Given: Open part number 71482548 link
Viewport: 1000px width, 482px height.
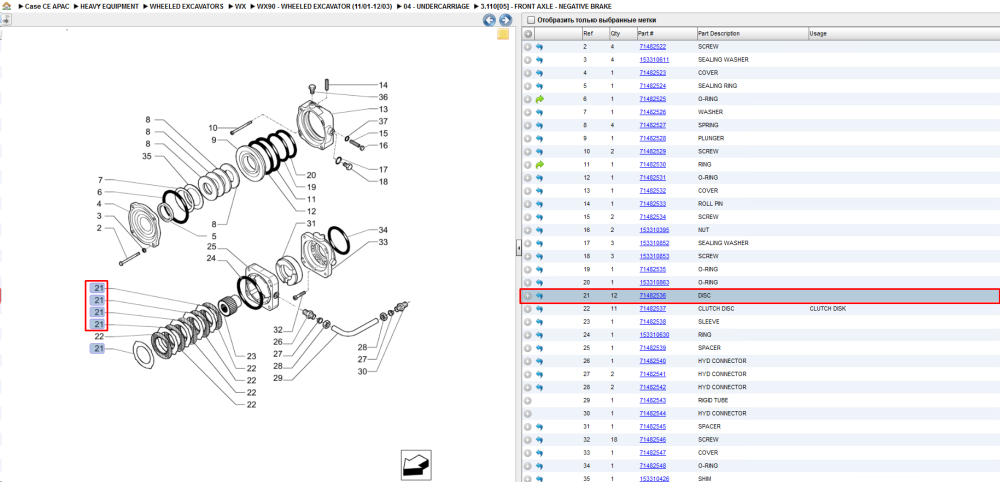Looking at the screenshot, I should [x=652, y=466].
